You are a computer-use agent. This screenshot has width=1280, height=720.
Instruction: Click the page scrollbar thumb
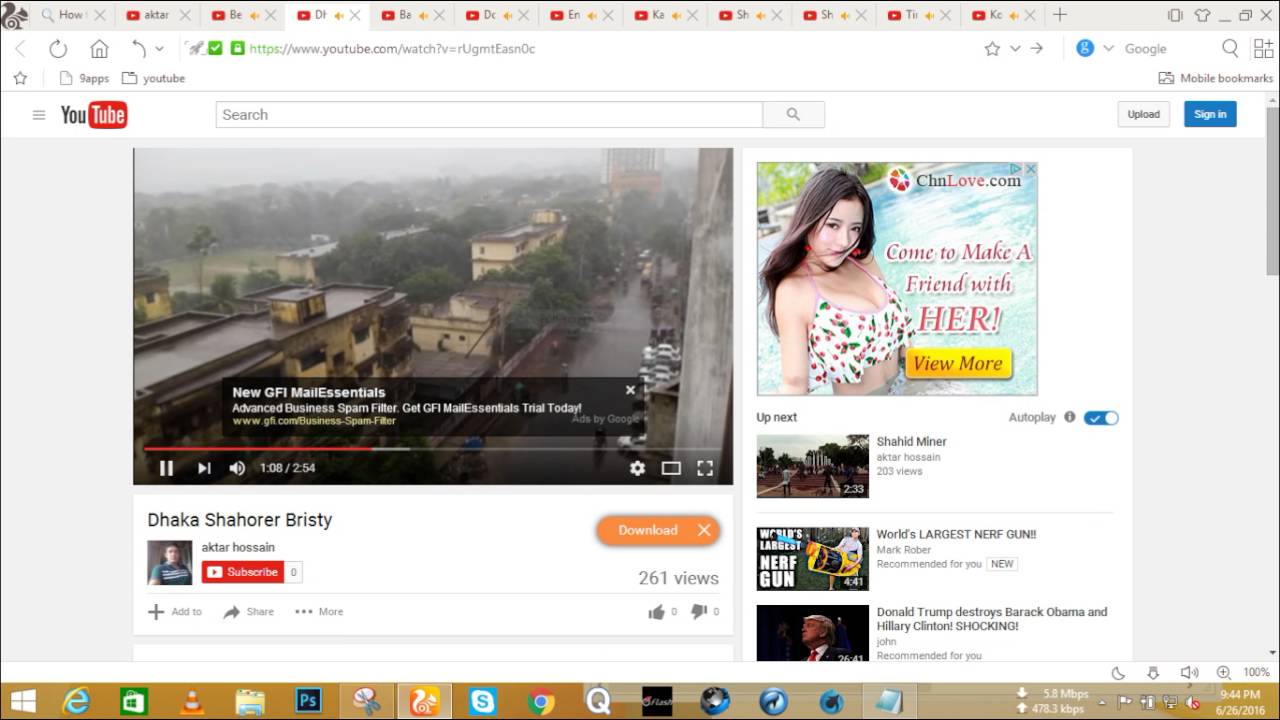click(1272, 189)
